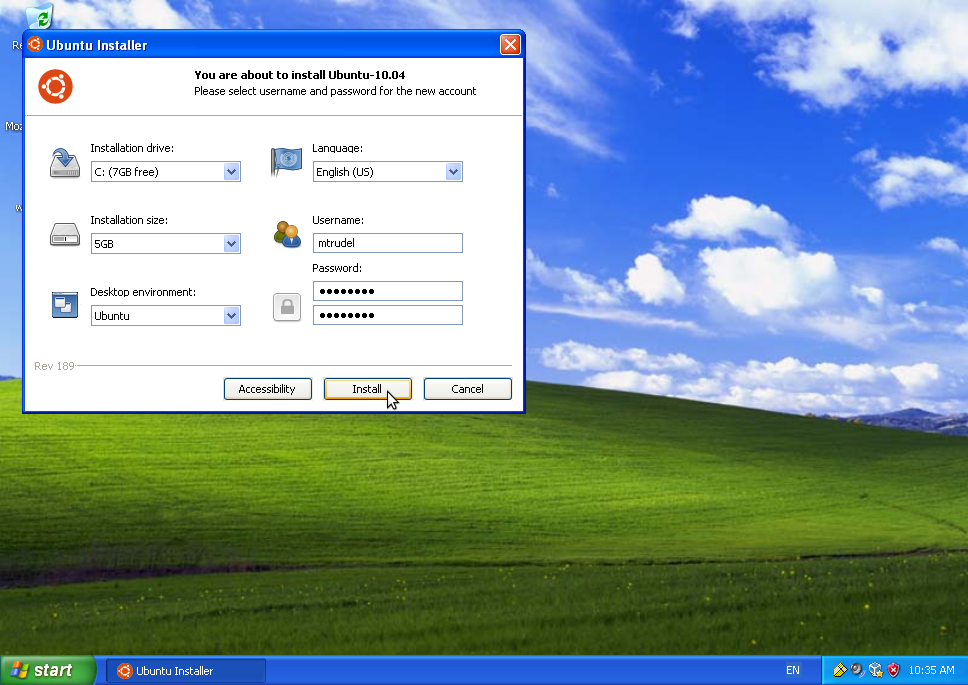Click the hard drive icon beside Installation size
Screen dimensions: 968x685
point(65,235)
